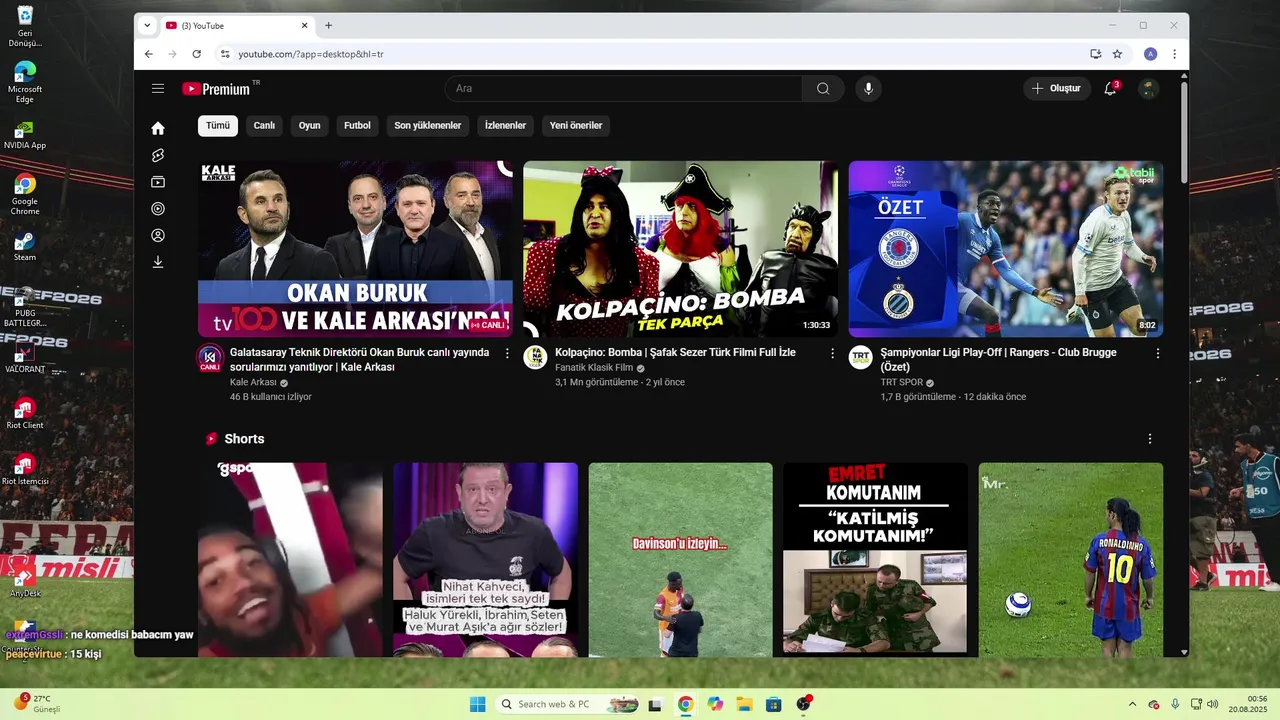This screenshot has width=1280, height=720.
Task: Open Steam from the desktop
Action: click(24, 246)
